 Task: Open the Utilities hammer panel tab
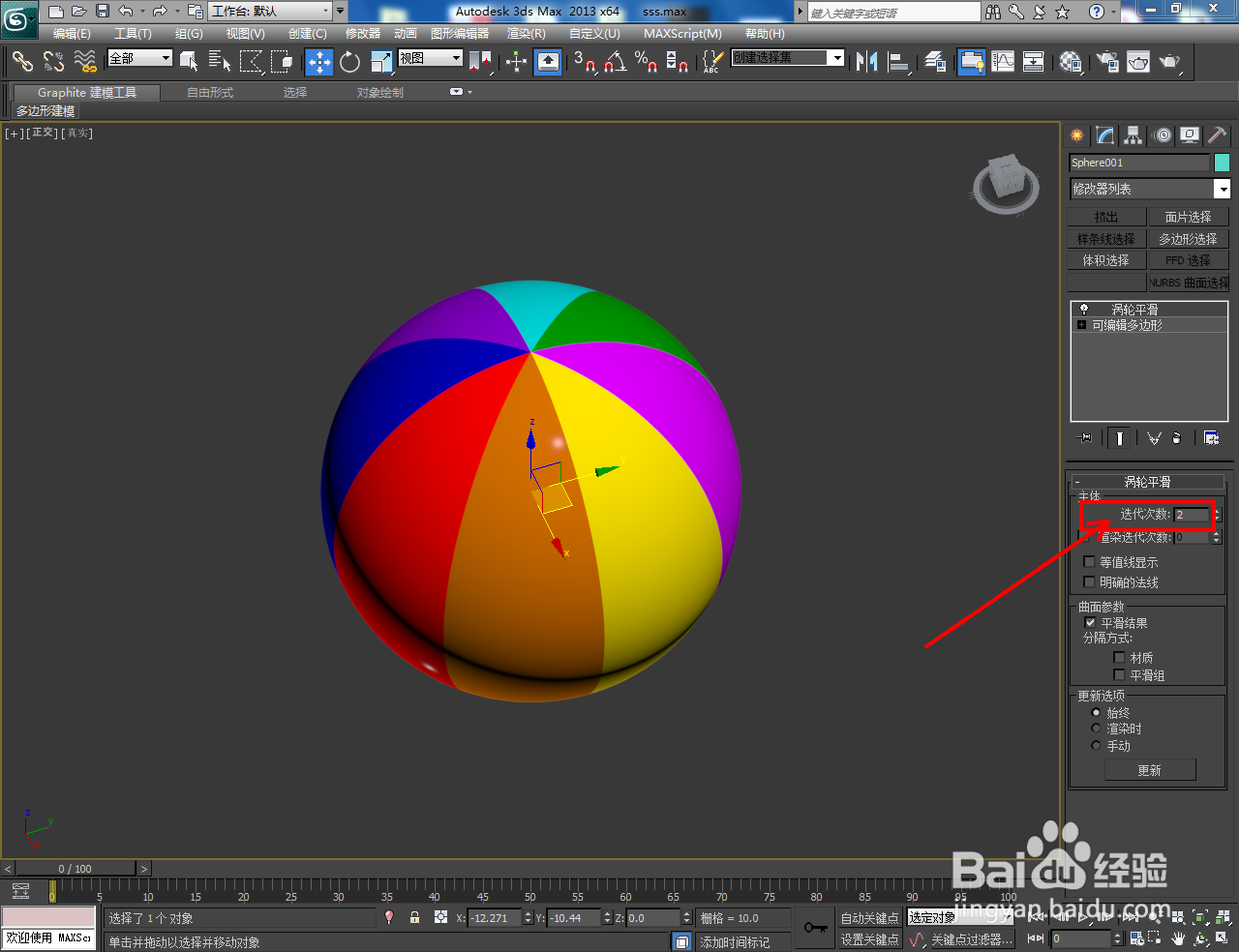click(x=1218, y=135)
